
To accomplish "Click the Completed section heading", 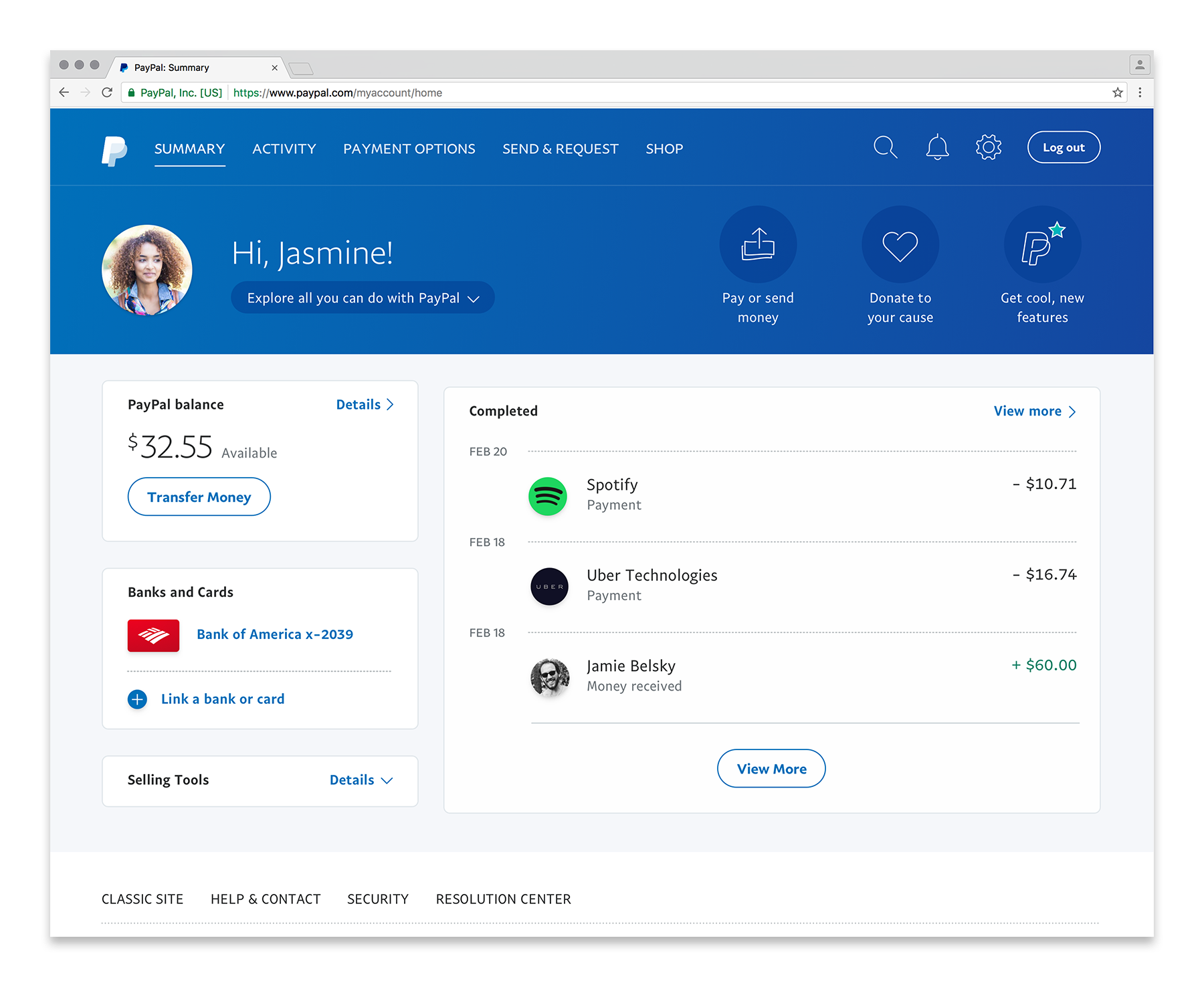I will (503, 412).
